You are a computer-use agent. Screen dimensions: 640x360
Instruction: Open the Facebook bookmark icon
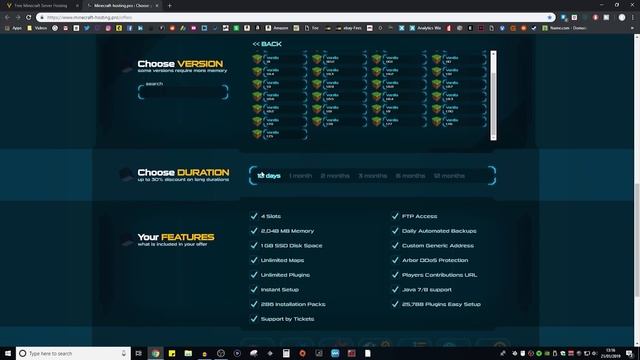129,28
